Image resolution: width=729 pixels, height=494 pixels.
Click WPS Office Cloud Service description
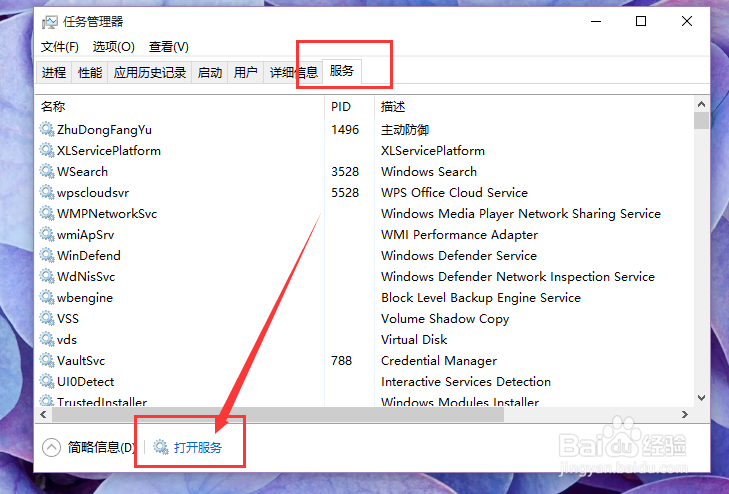coord(454,192)
